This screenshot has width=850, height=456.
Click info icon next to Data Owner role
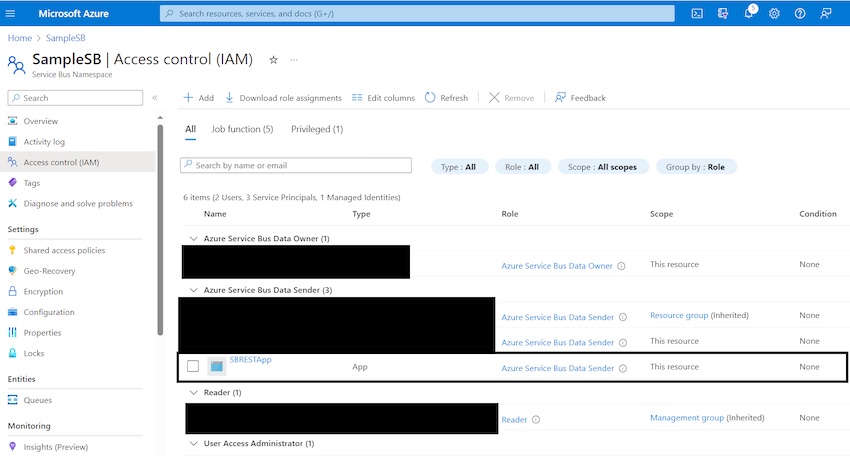[x=621, y=266]
